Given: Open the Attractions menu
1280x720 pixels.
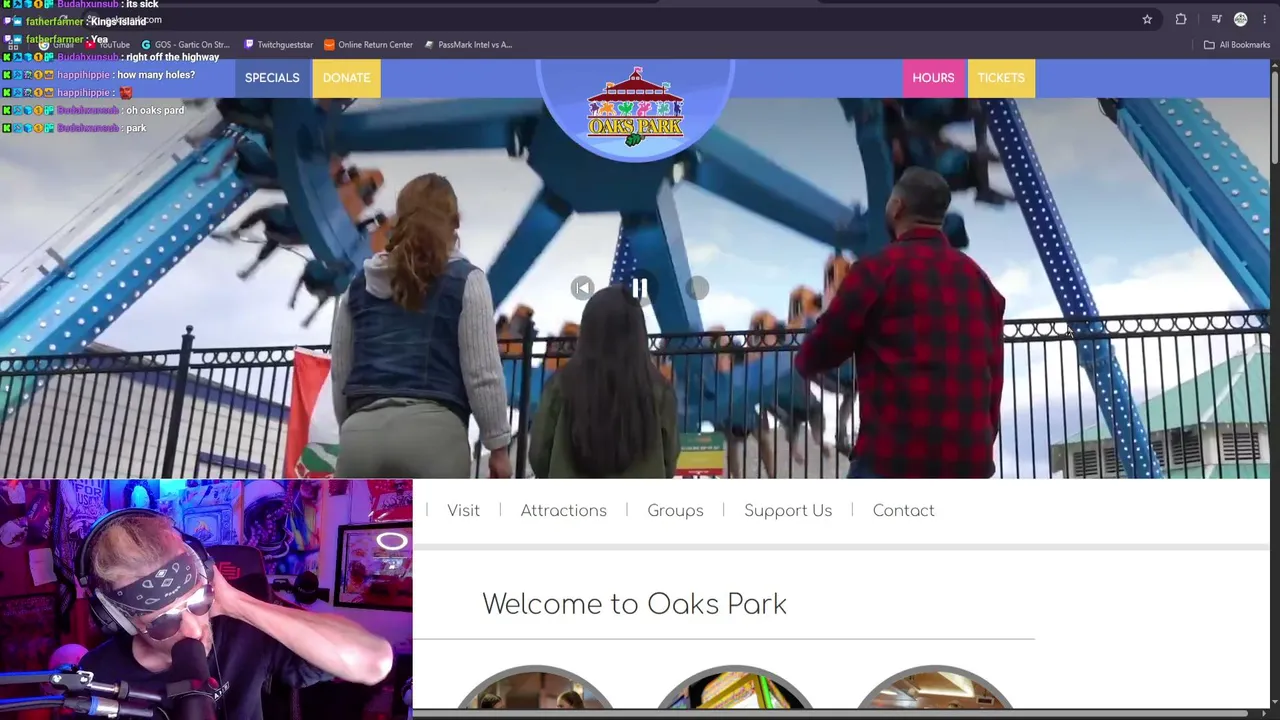Looking at the screenshot, I should click(563, 510).
